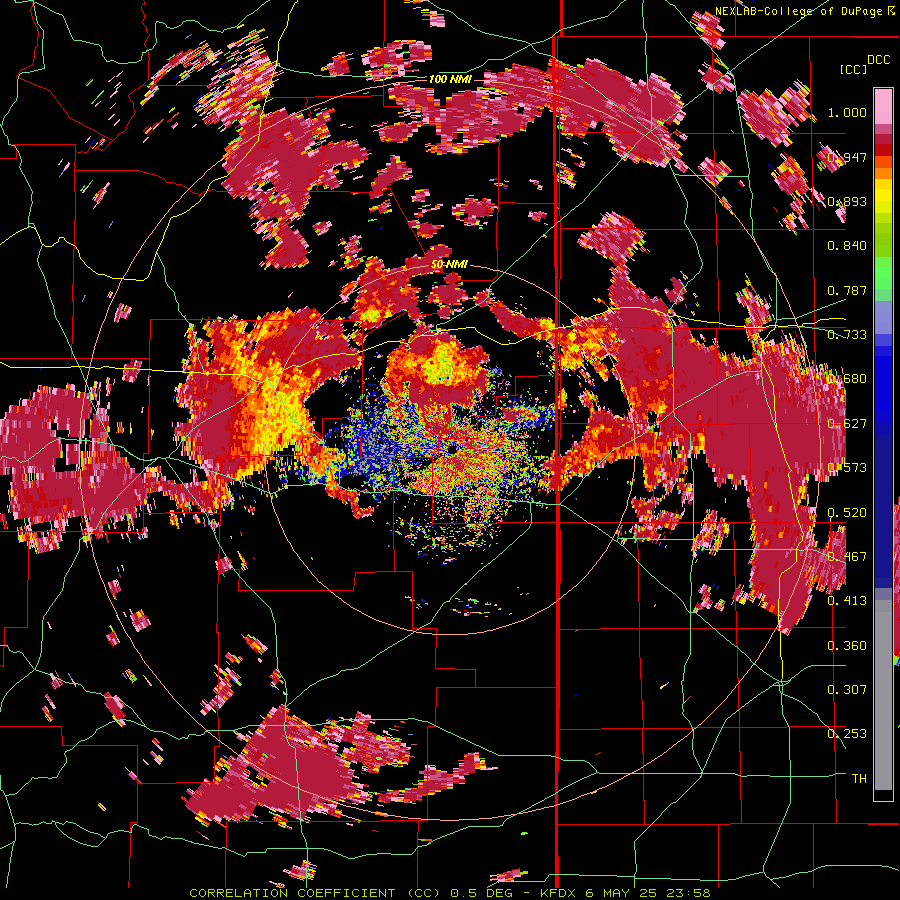Select the 0.680 legend value
Screen dimensions: 900x900
tap(847, 379)
